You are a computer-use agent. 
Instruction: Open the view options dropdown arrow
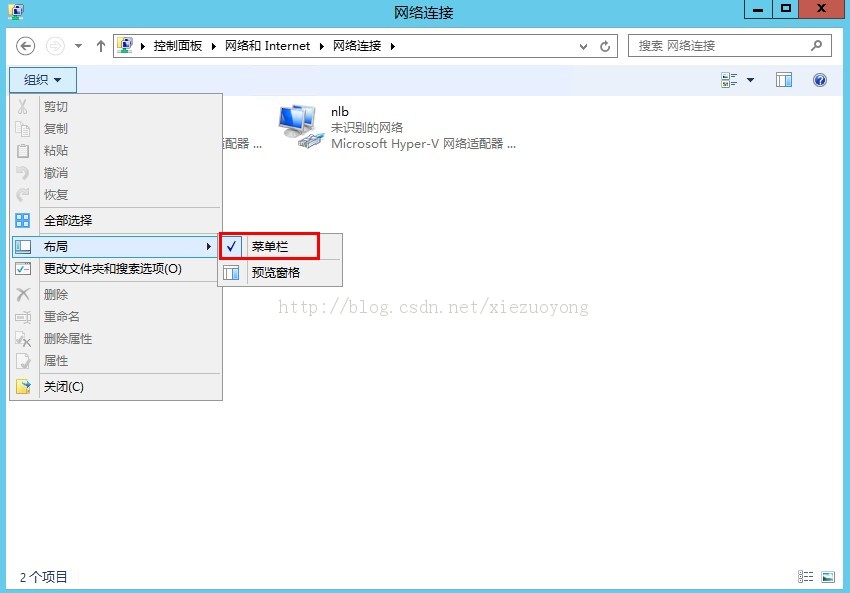coord(751,80)
